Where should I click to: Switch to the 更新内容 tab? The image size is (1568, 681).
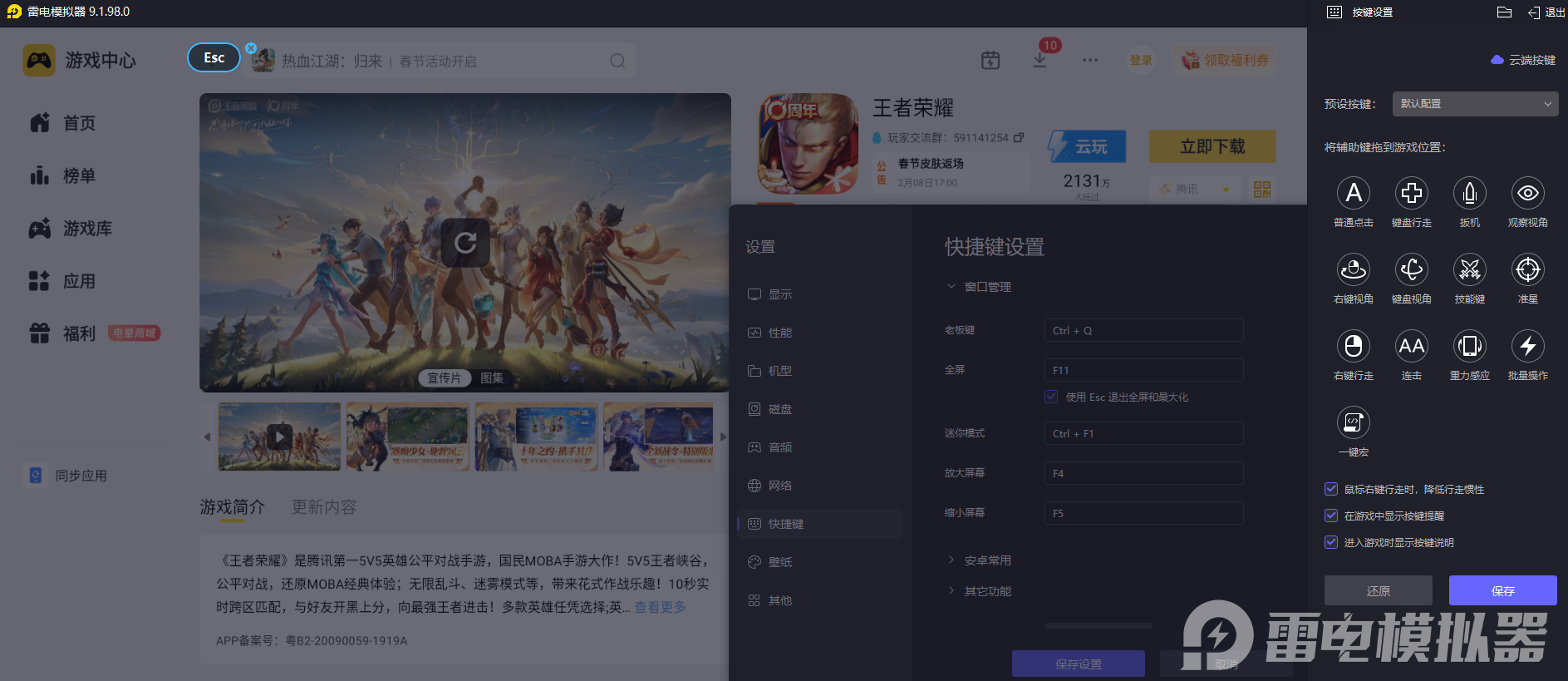(324, 507)
